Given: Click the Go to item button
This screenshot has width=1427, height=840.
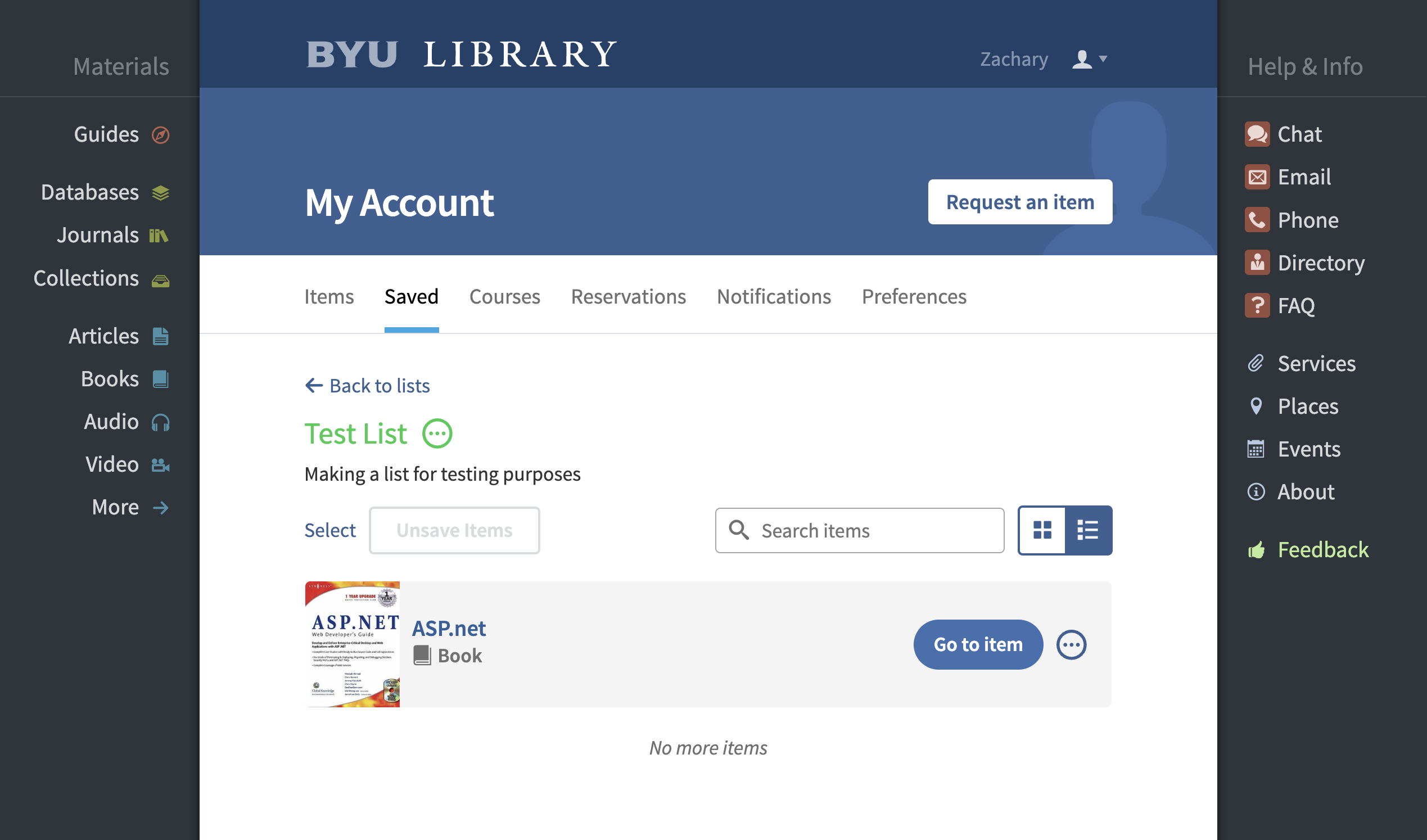Looking at the screenshot, I should pyautogui.click(x=978, y=644).
